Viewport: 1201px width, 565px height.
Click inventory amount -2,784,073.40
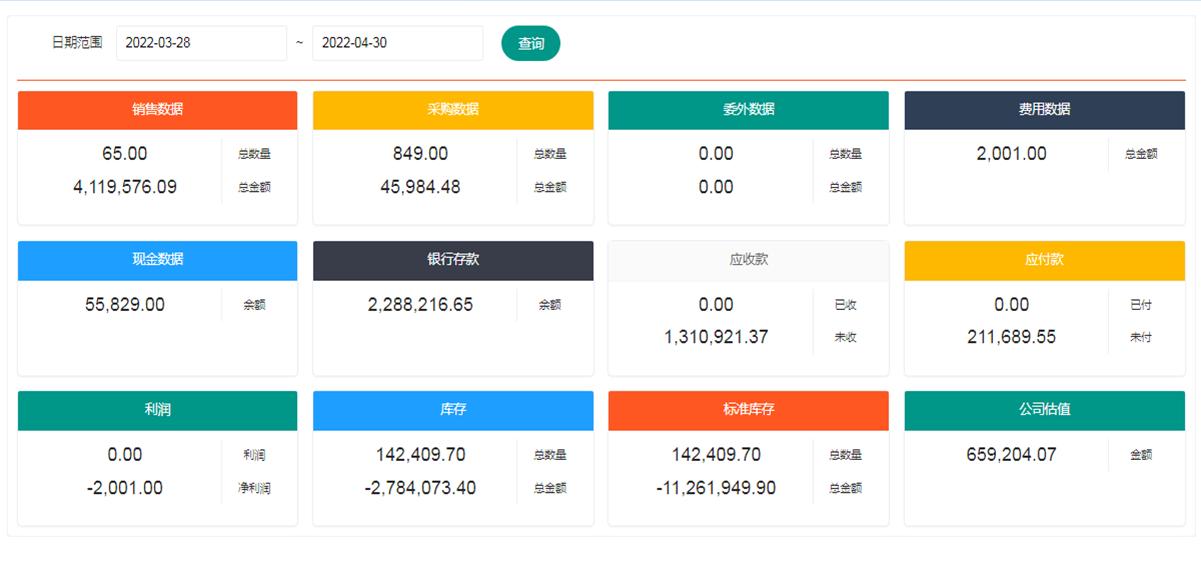tap(421, 488)
